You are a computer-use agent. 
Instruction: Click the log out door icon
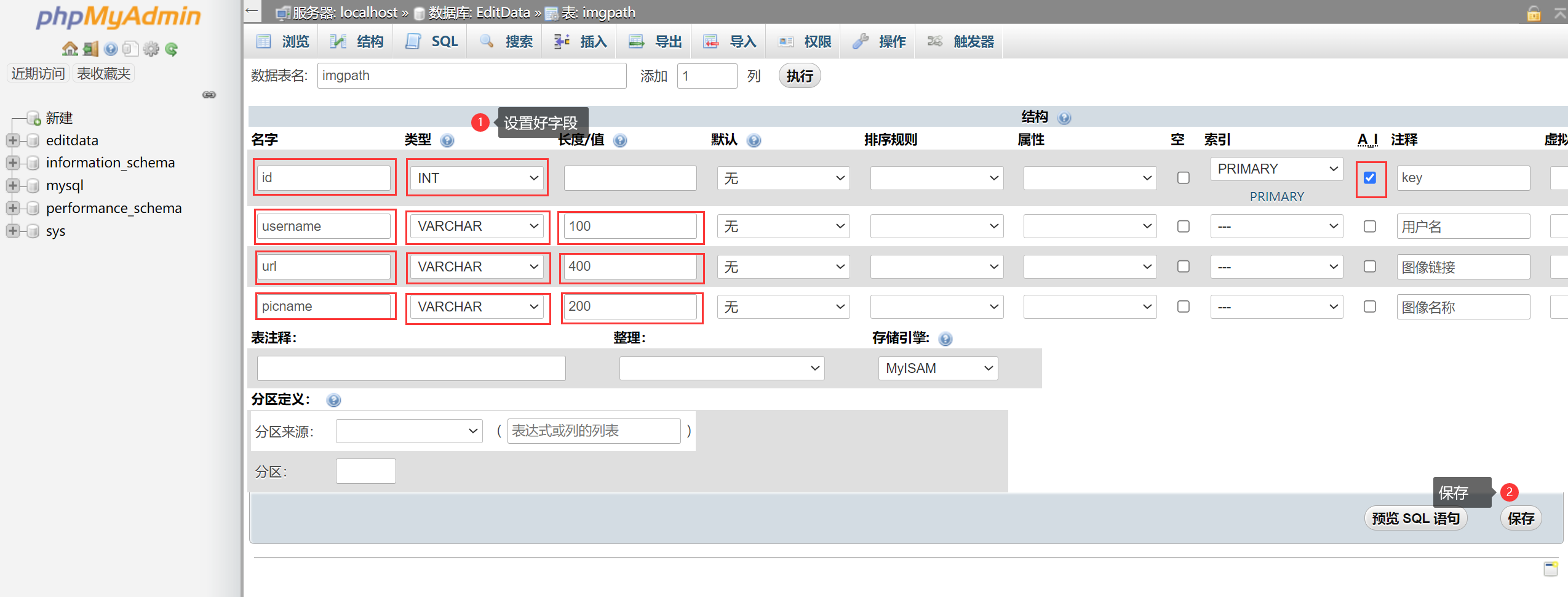(90, 49)
